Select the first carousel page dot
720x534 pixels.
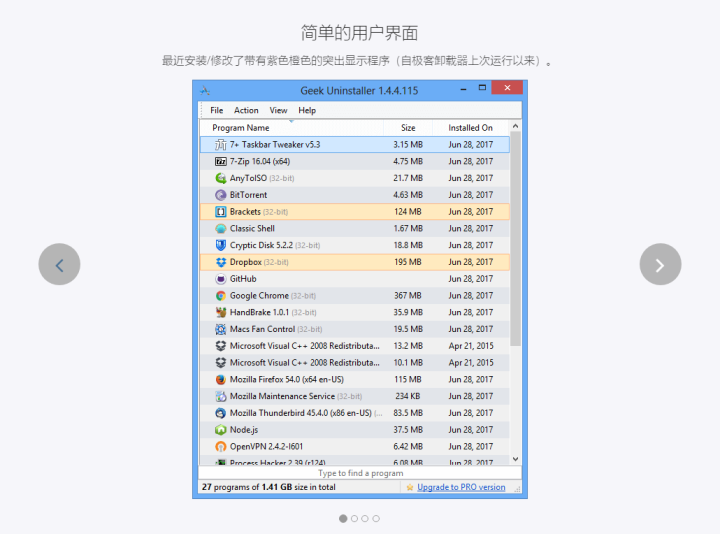[x=343, y=518]
